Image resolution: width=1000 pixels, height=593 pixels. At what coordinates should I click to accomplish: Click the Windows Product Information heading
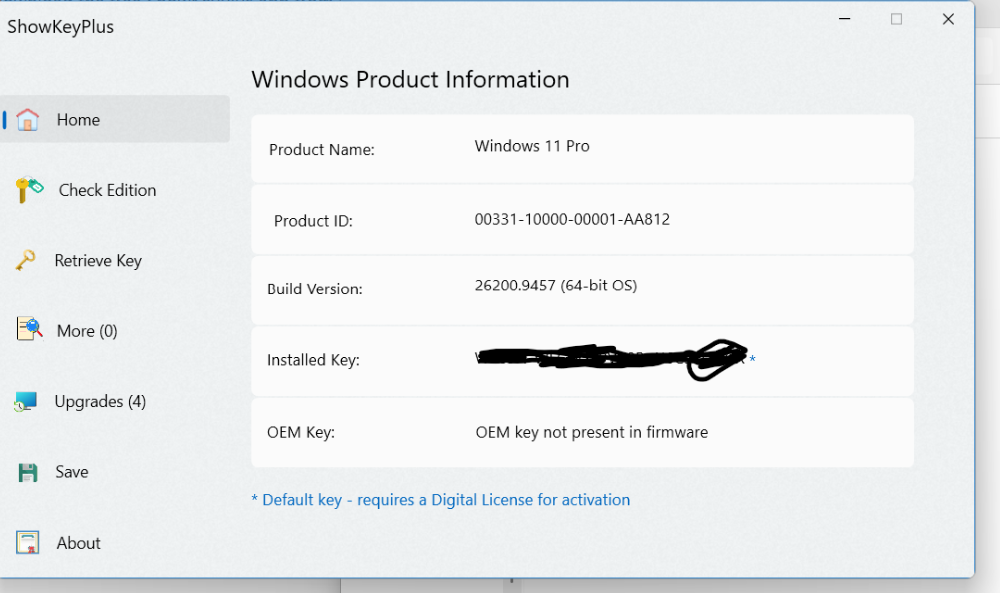[x=410, y=80]
